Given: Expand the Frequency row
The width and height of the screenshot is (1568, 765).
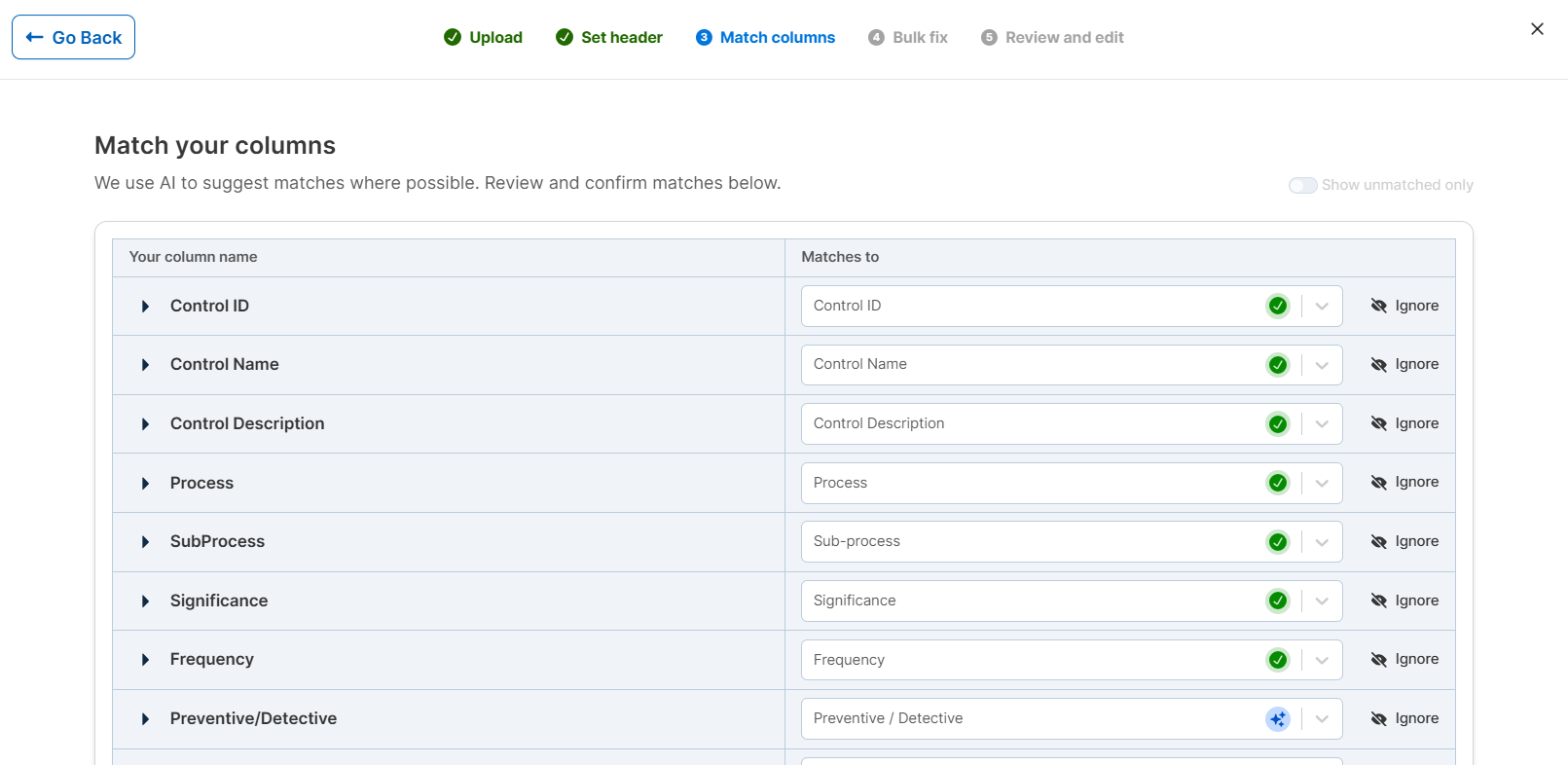Looking at the screenshot, I should tap(145, 660).
